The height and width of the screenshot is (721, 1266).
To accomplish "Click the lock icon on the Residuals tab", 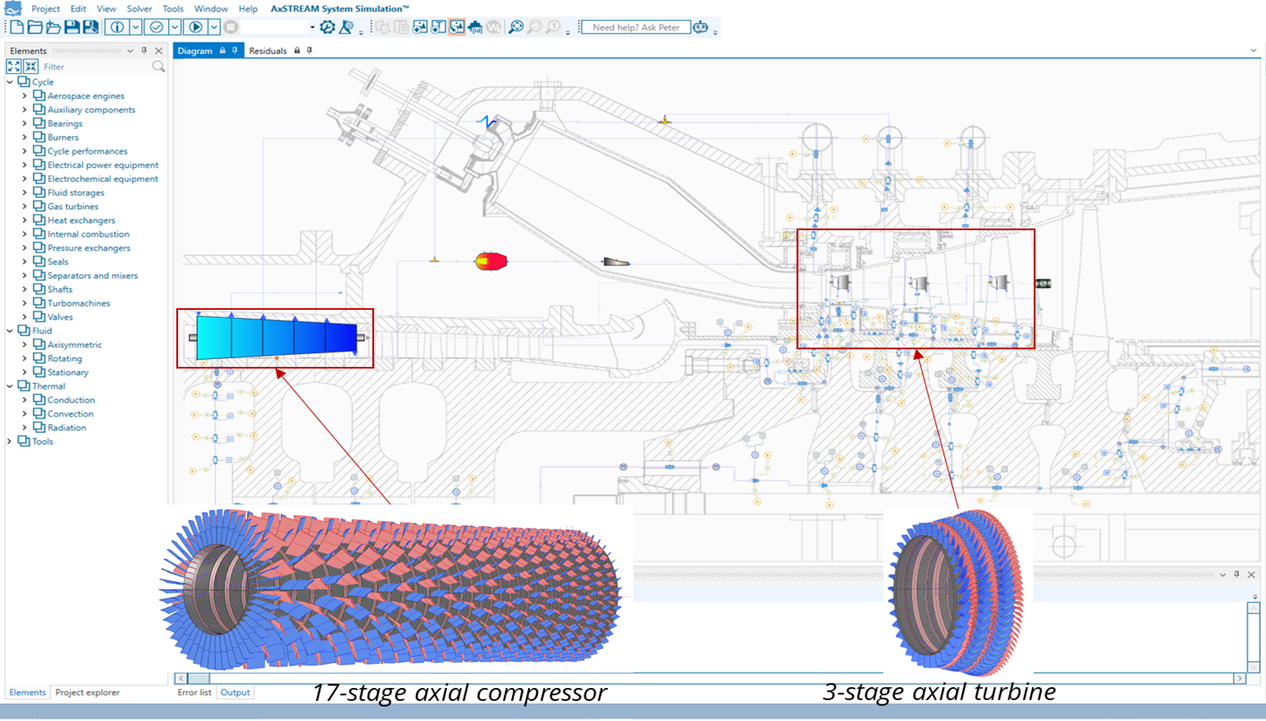I will pyautogui.click(x=297, y=51).
